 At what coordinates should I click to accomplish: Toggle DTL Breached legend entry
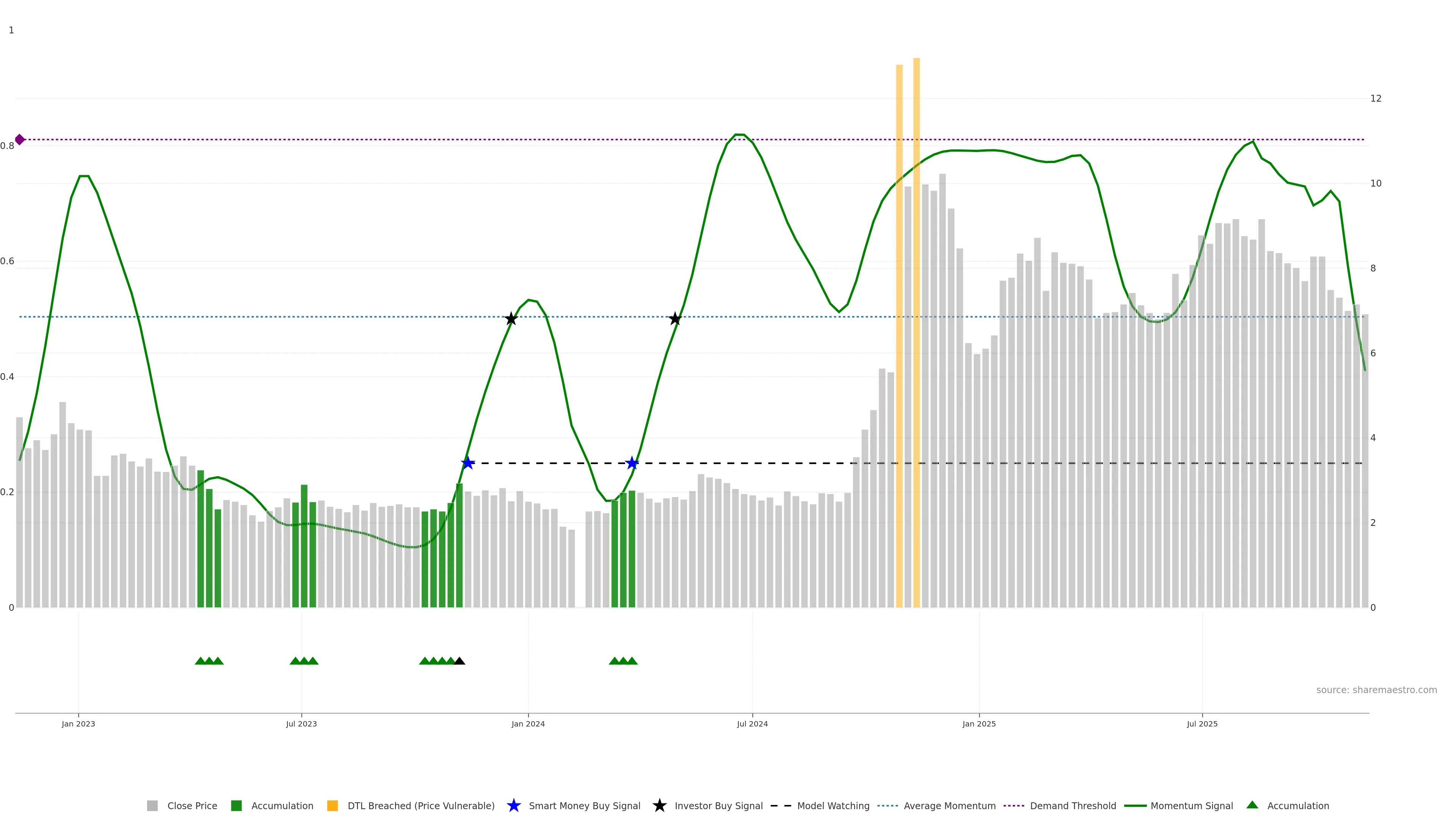click(x=420, y=805)
